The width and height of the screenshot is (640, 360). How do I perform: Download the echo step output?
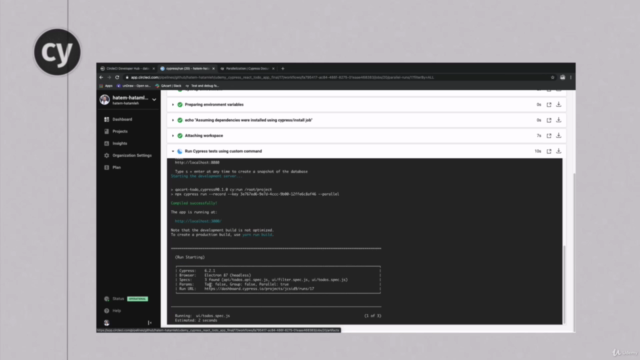coord(559,120)
